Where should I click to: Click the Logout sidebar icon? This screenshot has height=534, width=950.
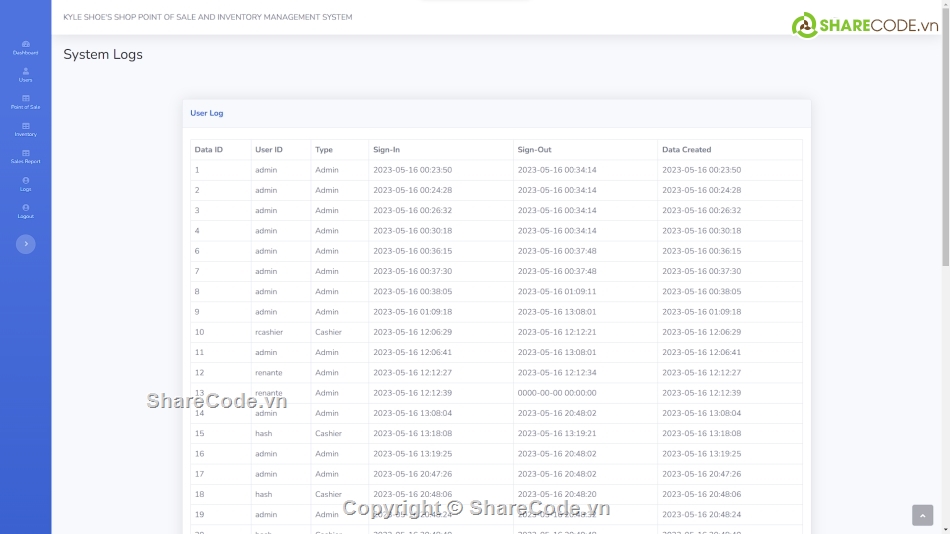pyautogui.click(x=25, y=210)
